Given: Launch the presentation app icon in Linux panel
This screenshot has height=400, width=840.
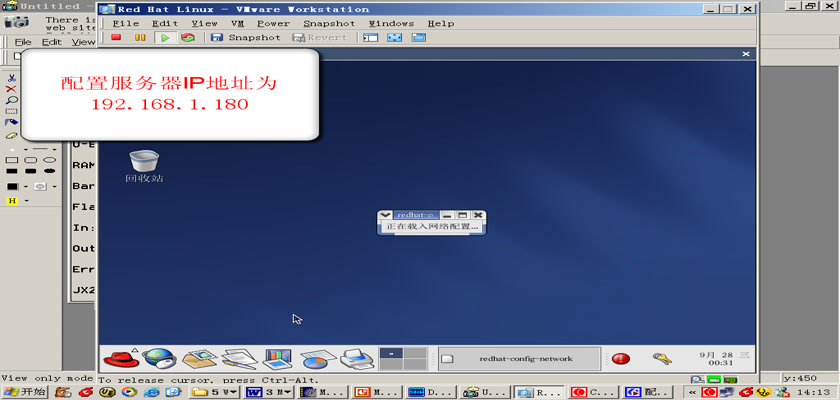Looking at the screenshot, I should click(278, 358).
